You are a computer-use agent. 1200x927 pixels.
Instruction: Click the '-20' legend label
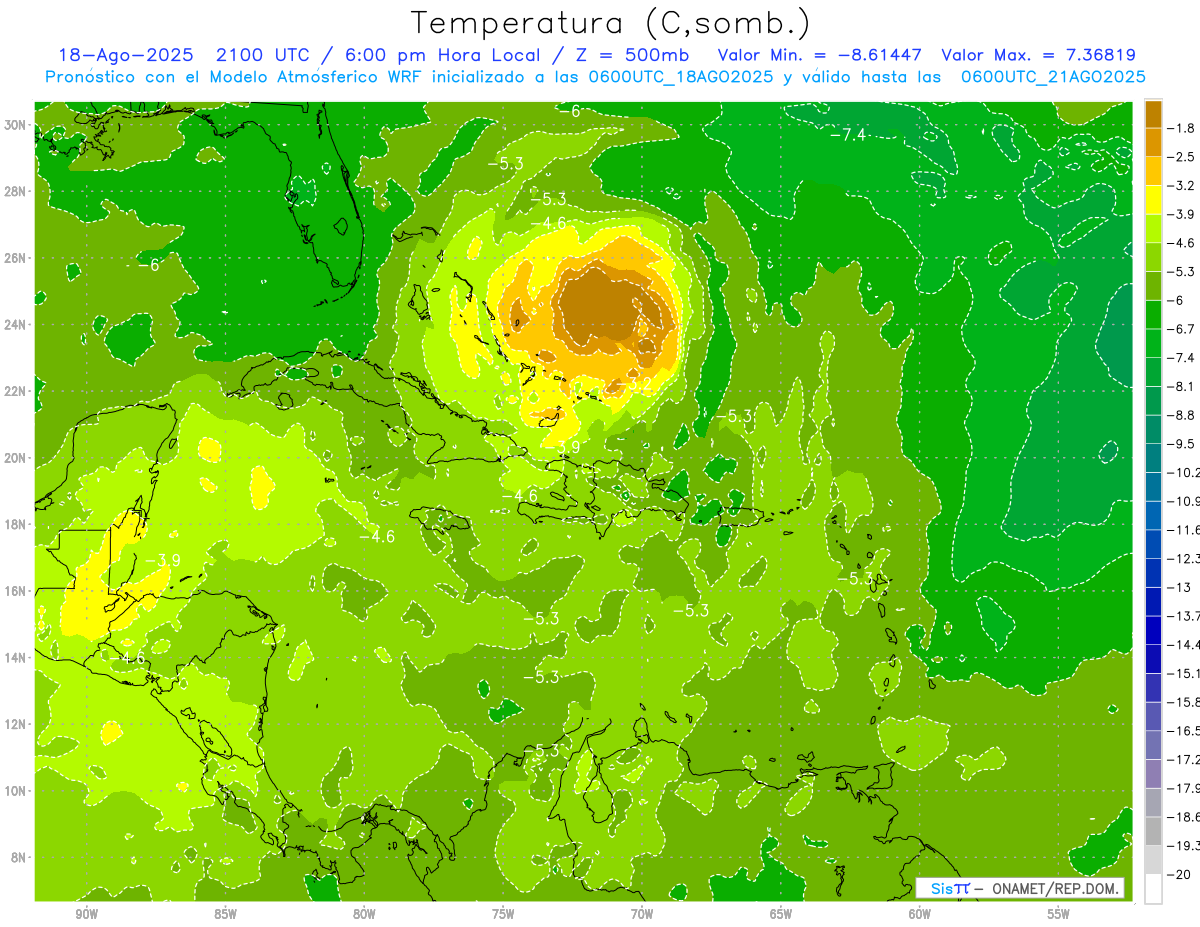(x=1179, y=874)
